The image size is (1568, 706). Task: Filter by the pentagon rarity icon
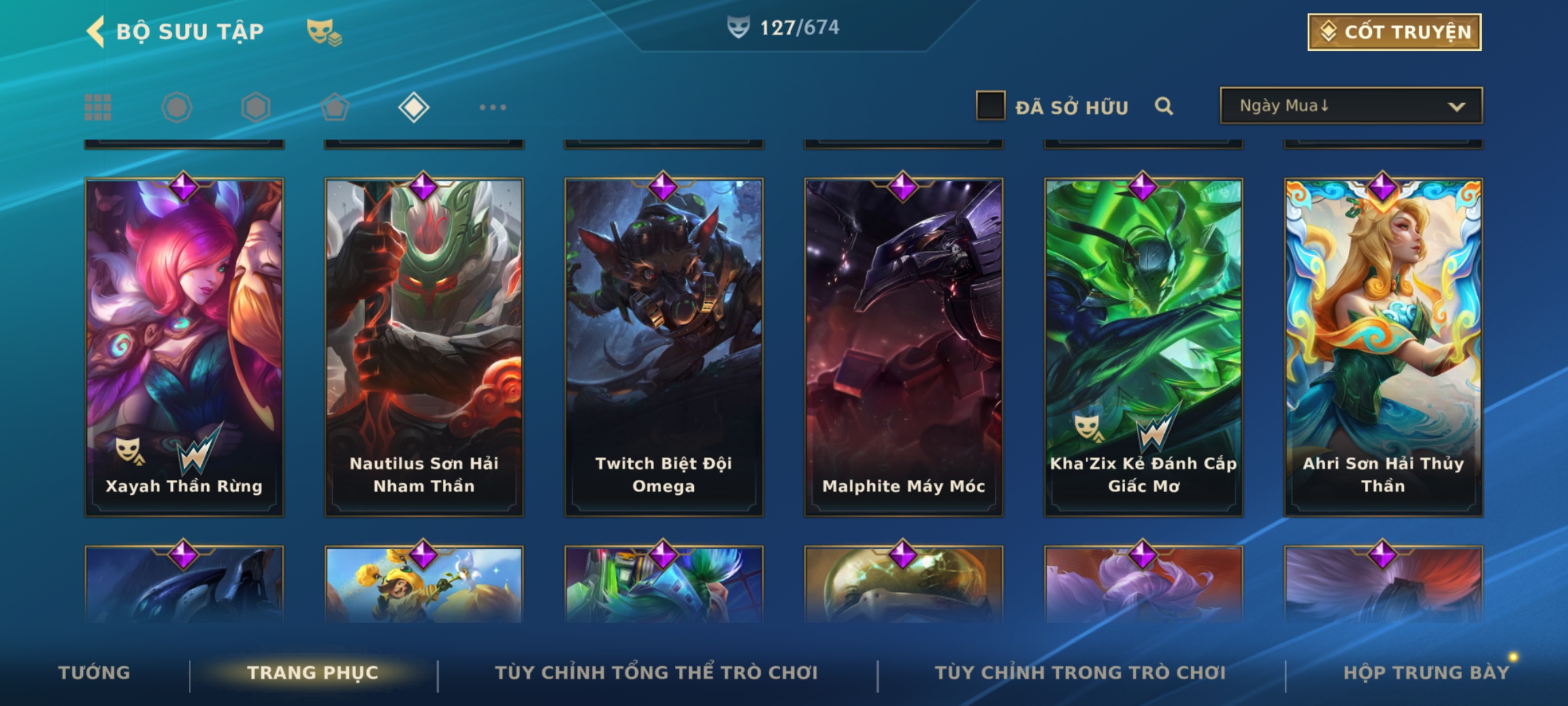point(335,107)
